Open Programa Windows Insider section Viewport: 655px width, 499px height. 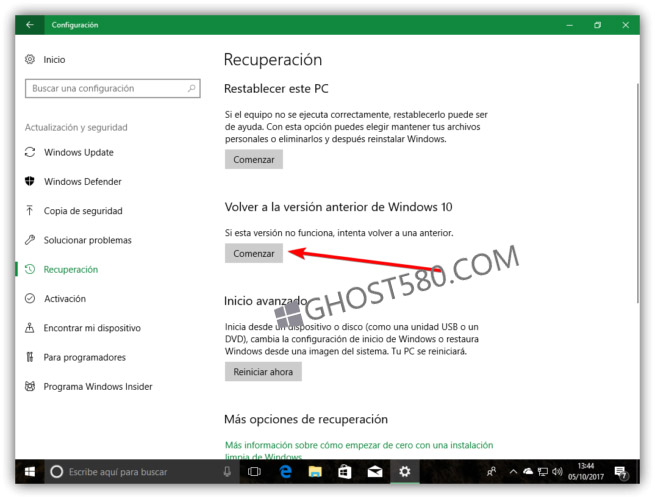[x=98, y=387]
